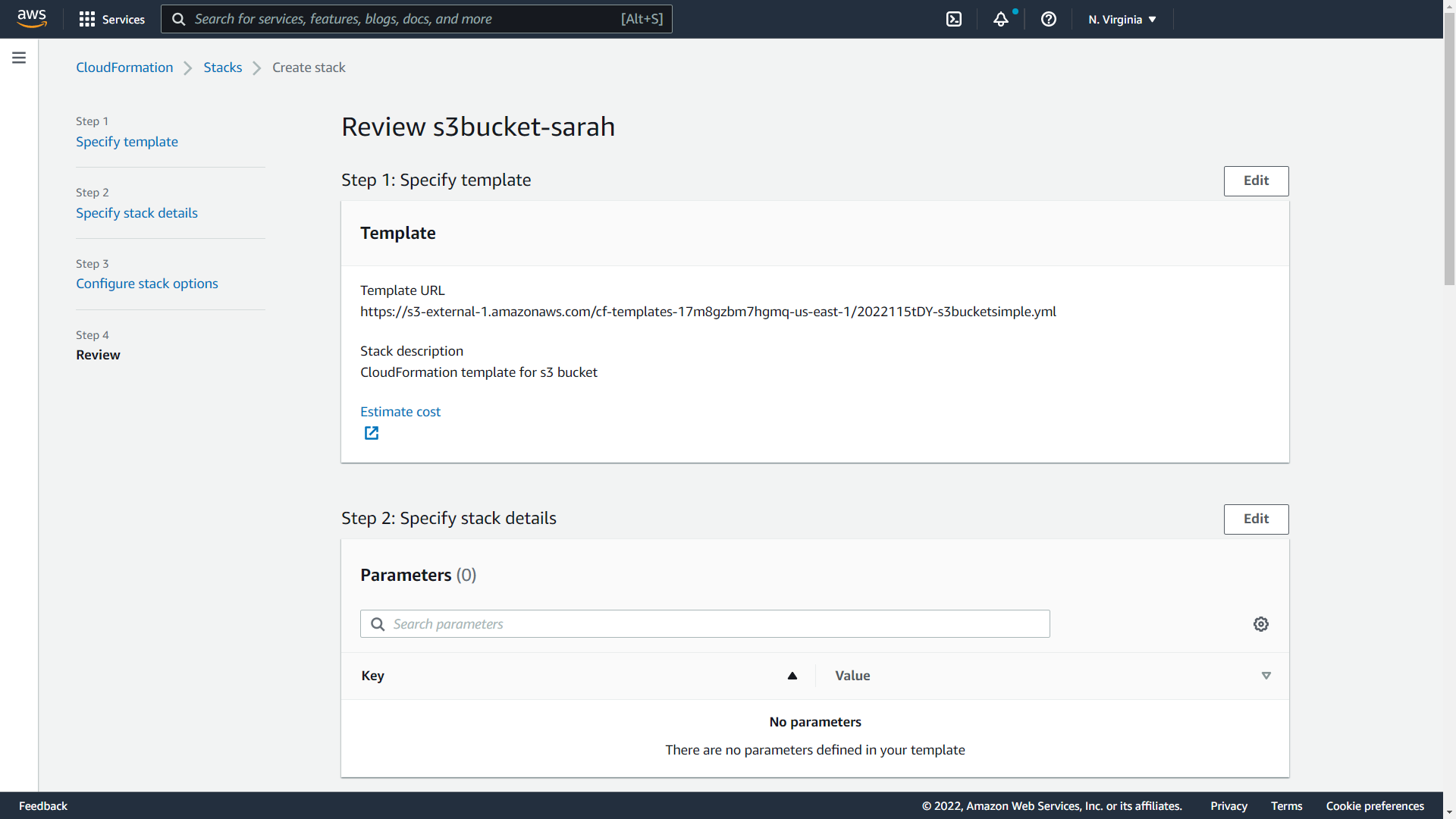Edit Step 1: Specify template
Viewport: 1456px width, 819px height.
1256,180
